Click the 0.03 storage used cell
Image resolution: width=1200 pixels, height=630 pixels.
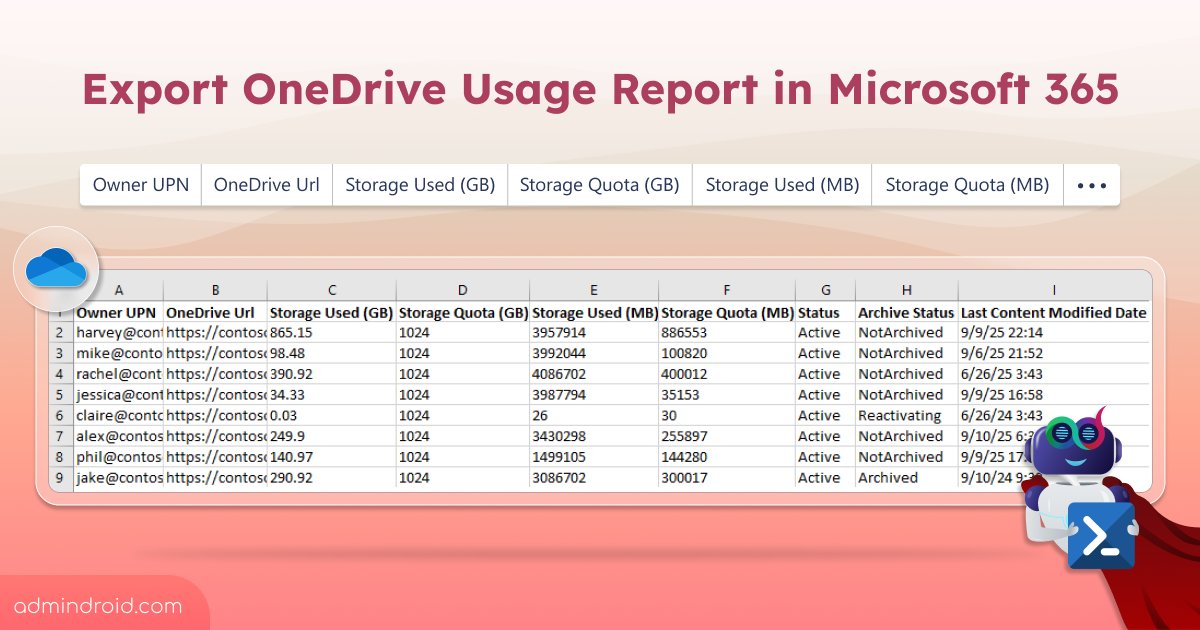pyautogui.click(x=332, y=415)
